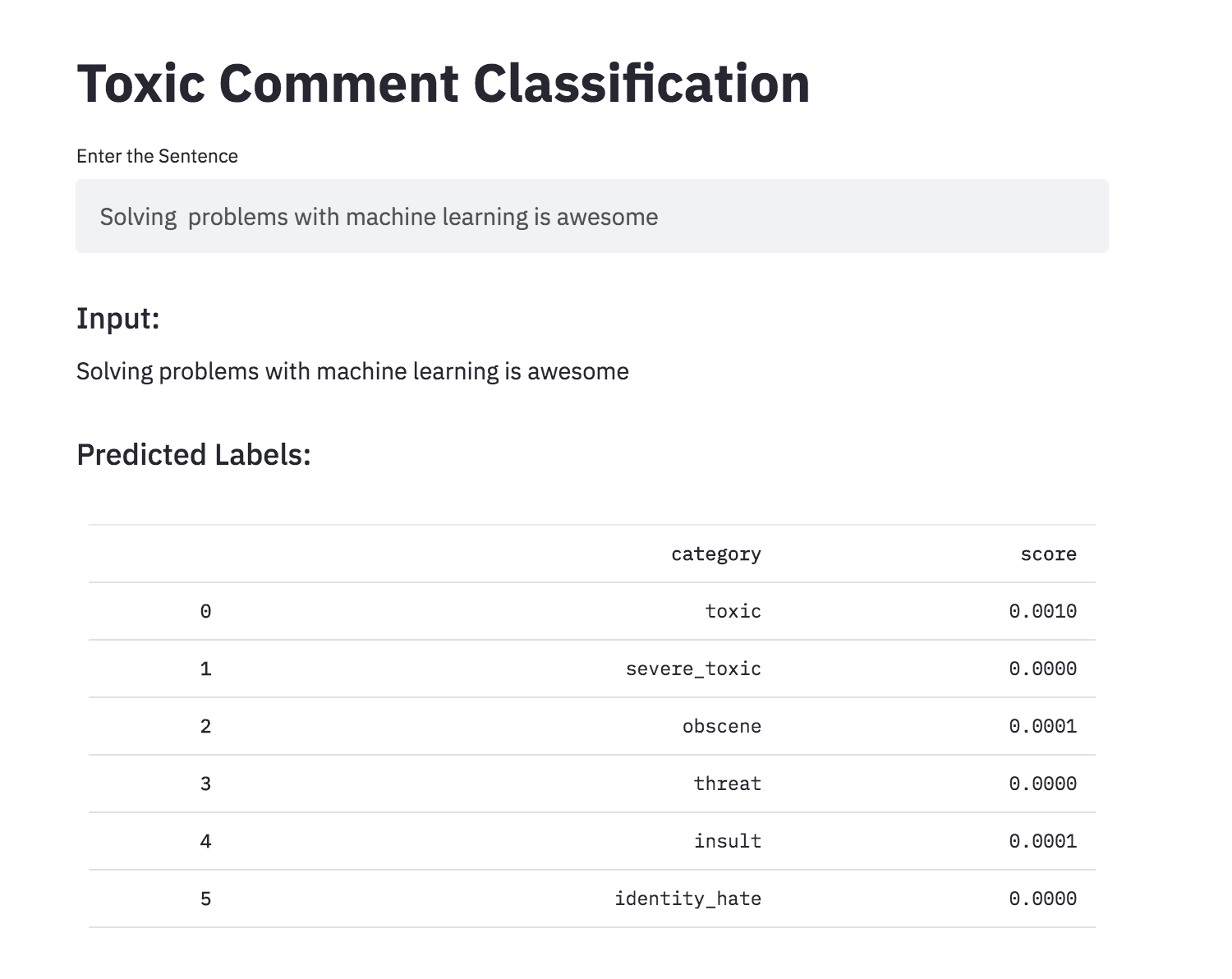
Task: Click the 'Toxic Comment Classification' title
Action: (x=444, y=84)
